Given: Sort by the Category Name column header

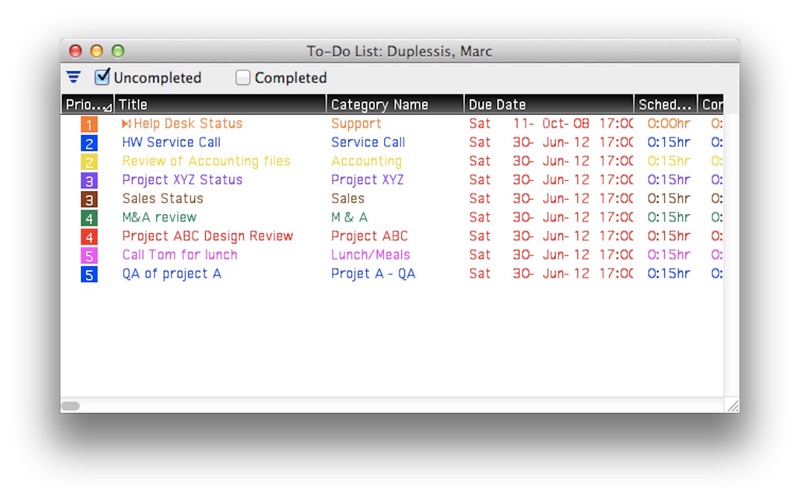Looking at the screenshot, I should coord(395,104).
